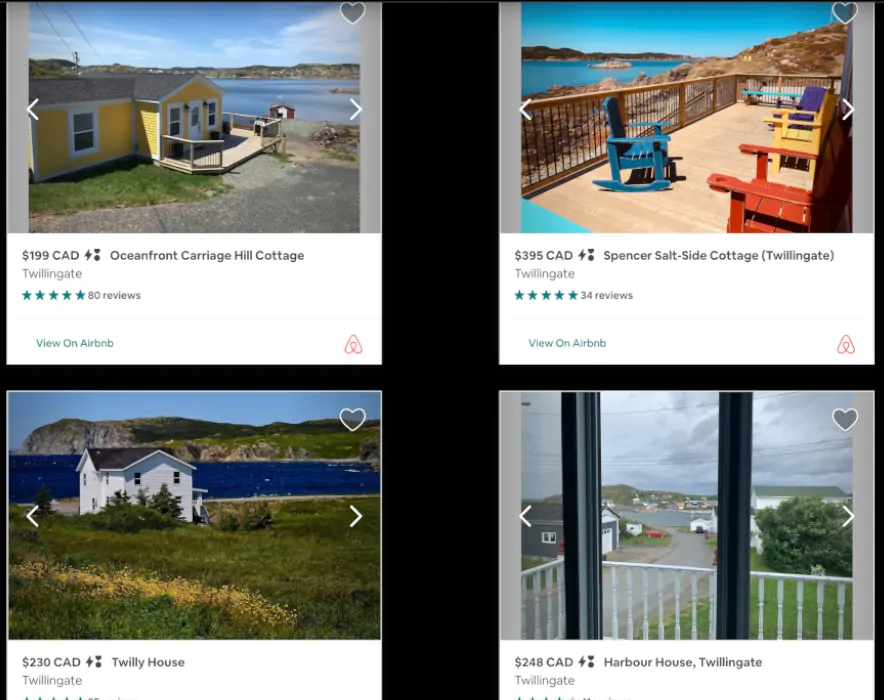Save Oceanfront Carriage Hill Cottage with heart

click(352, 12)
